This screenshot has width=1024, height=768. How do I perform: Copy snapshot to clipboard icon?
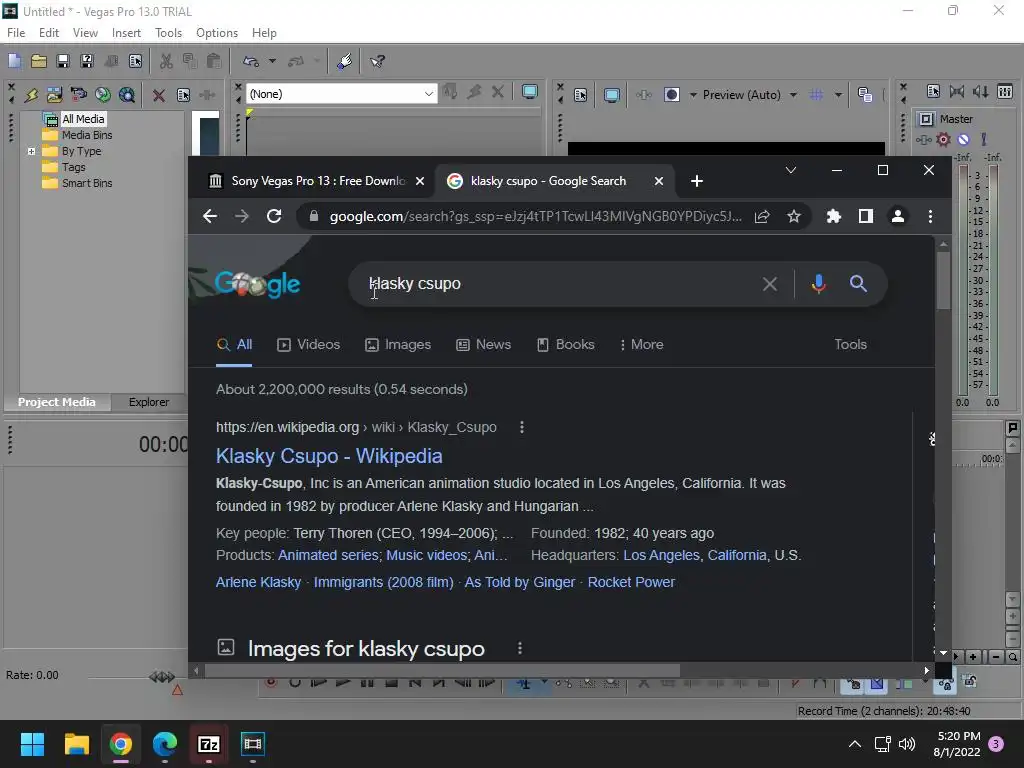(865, 95)
